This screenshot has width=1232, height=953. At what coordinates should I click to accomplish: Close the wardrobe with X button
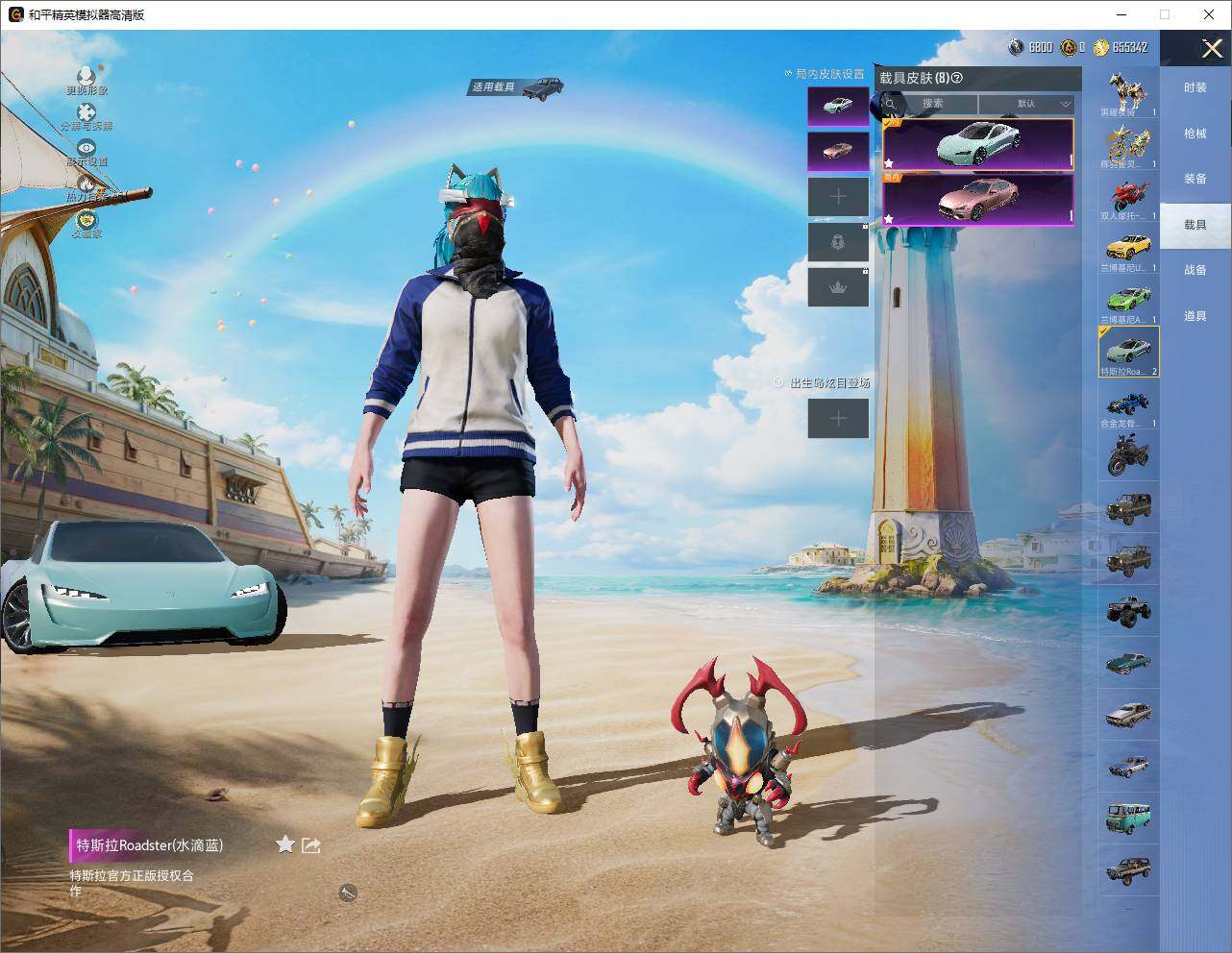point(1212,48)
